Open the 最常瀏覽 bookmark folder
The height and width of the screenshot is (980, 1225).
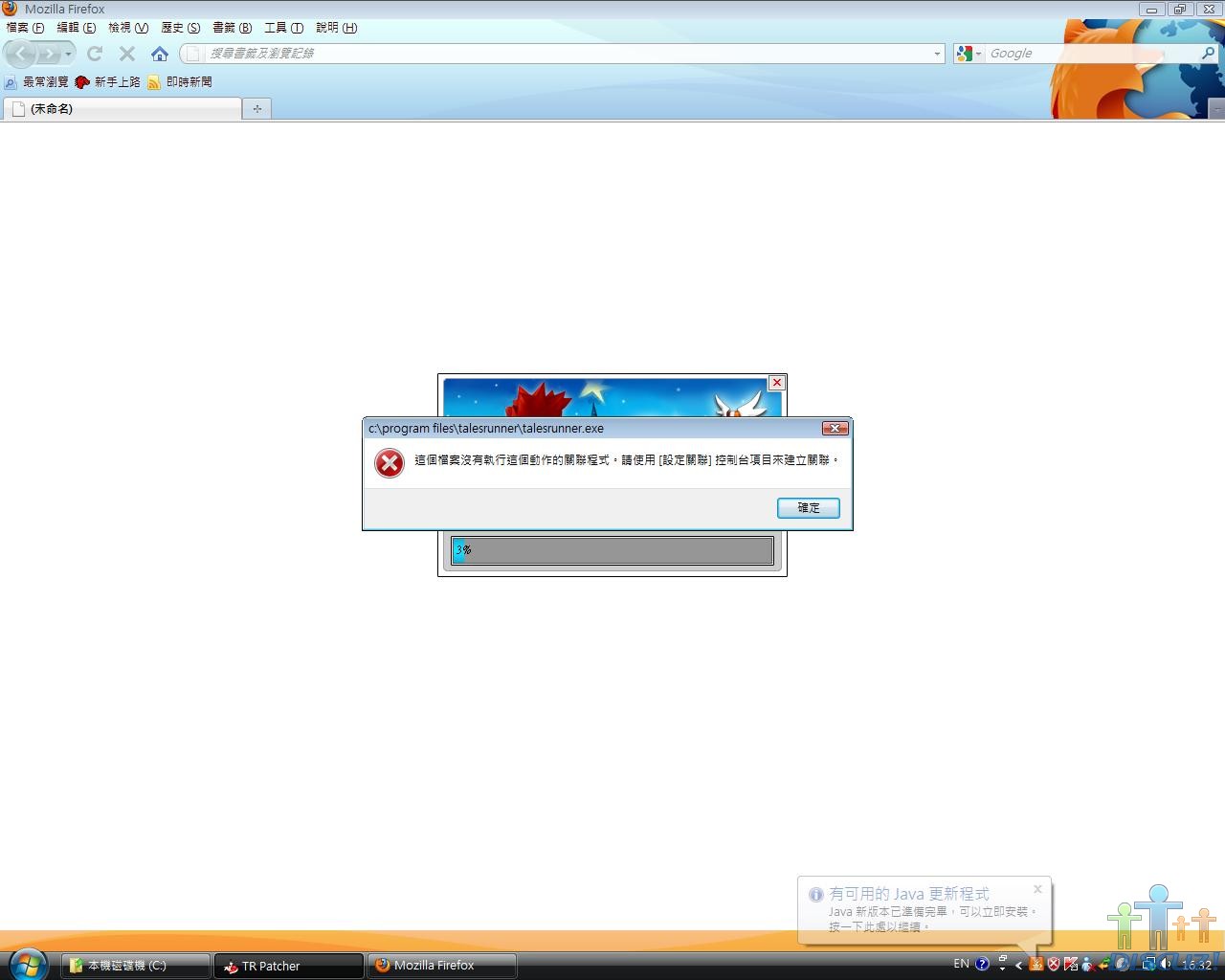(x=36, y=82)
